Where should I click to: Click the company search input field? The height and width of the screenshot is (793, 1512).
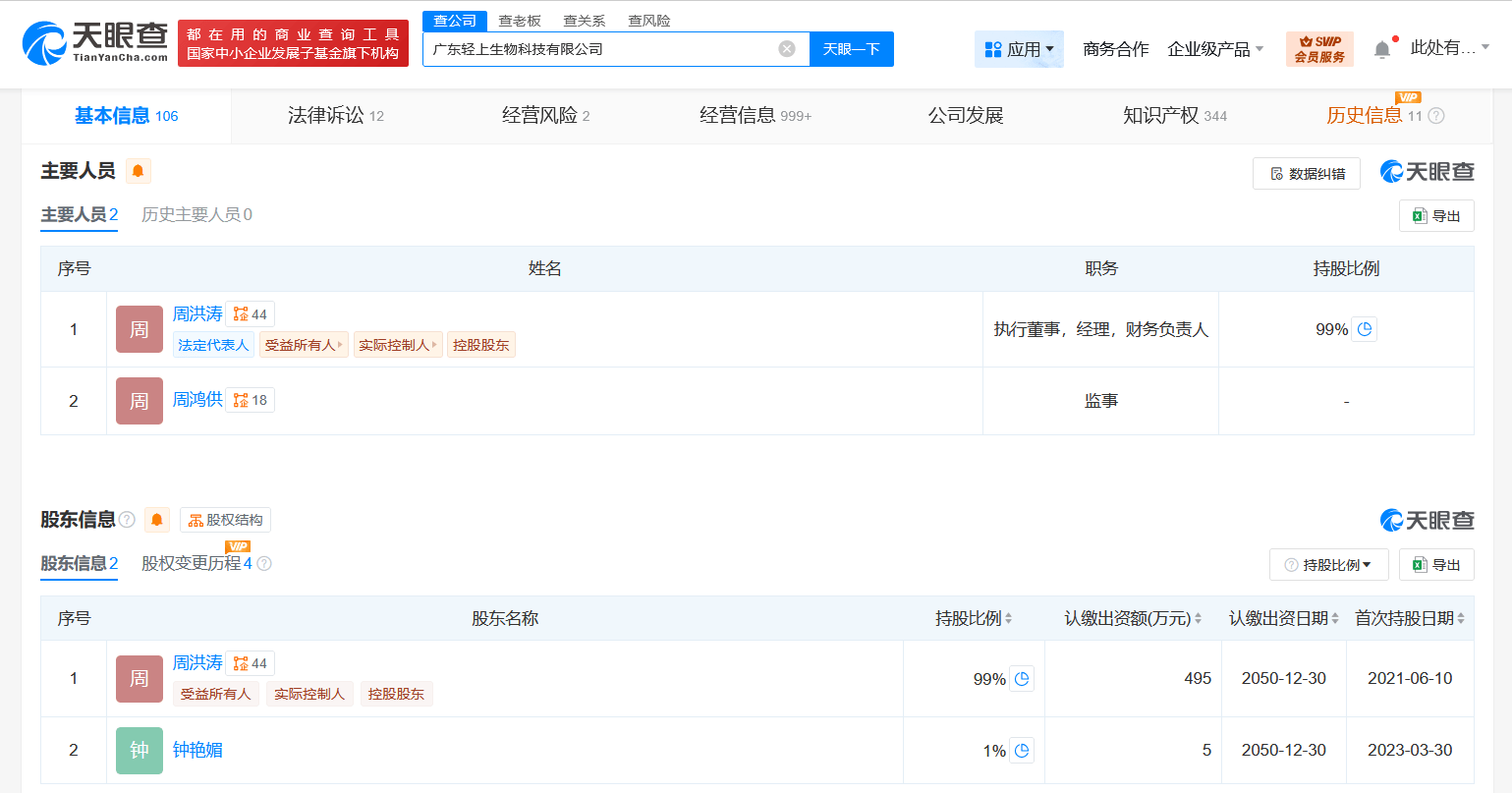[x=609, y=48]
